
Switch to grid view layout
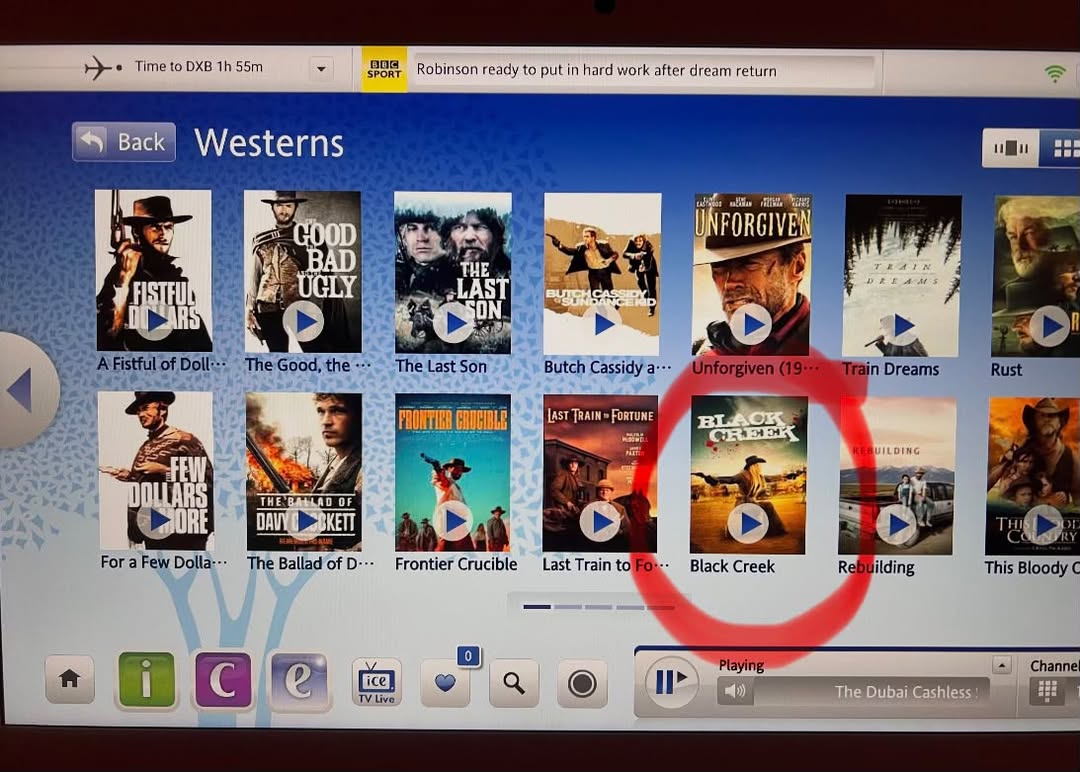click(x=1061, y=148)
